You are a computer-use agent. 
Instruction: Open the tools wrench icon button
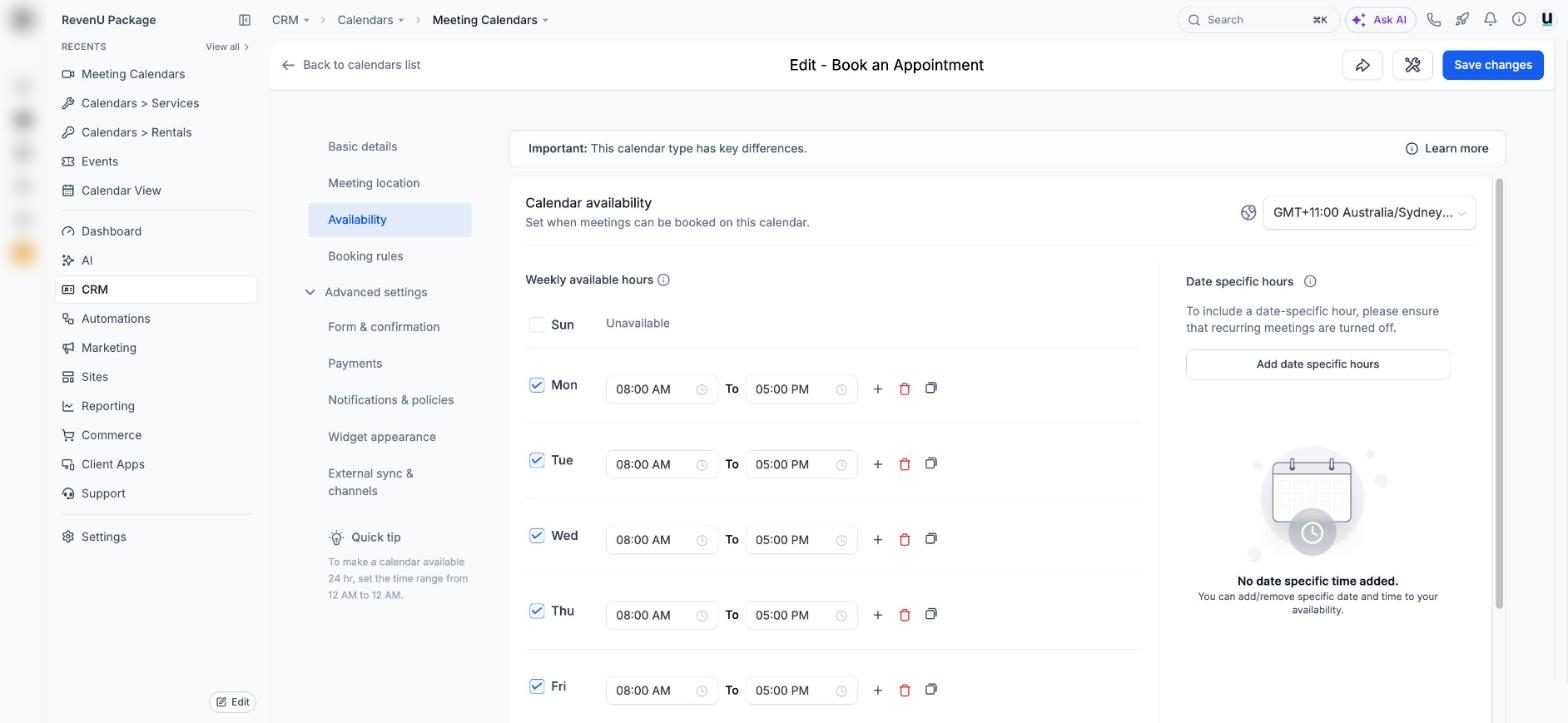[x=1412, y=65]
